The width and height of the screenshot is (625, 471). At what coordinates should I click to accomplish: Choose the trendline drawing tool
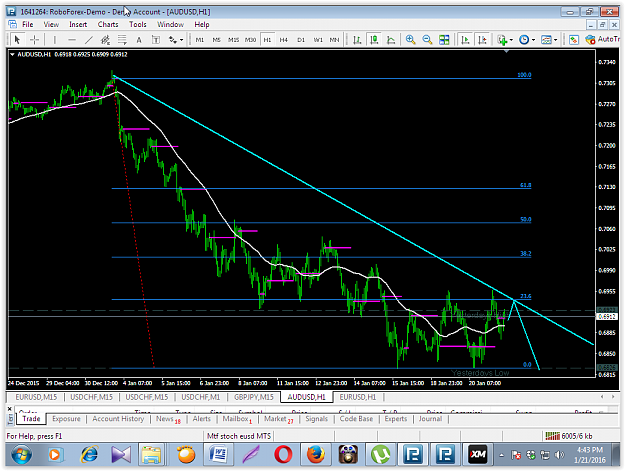(88, 39)
